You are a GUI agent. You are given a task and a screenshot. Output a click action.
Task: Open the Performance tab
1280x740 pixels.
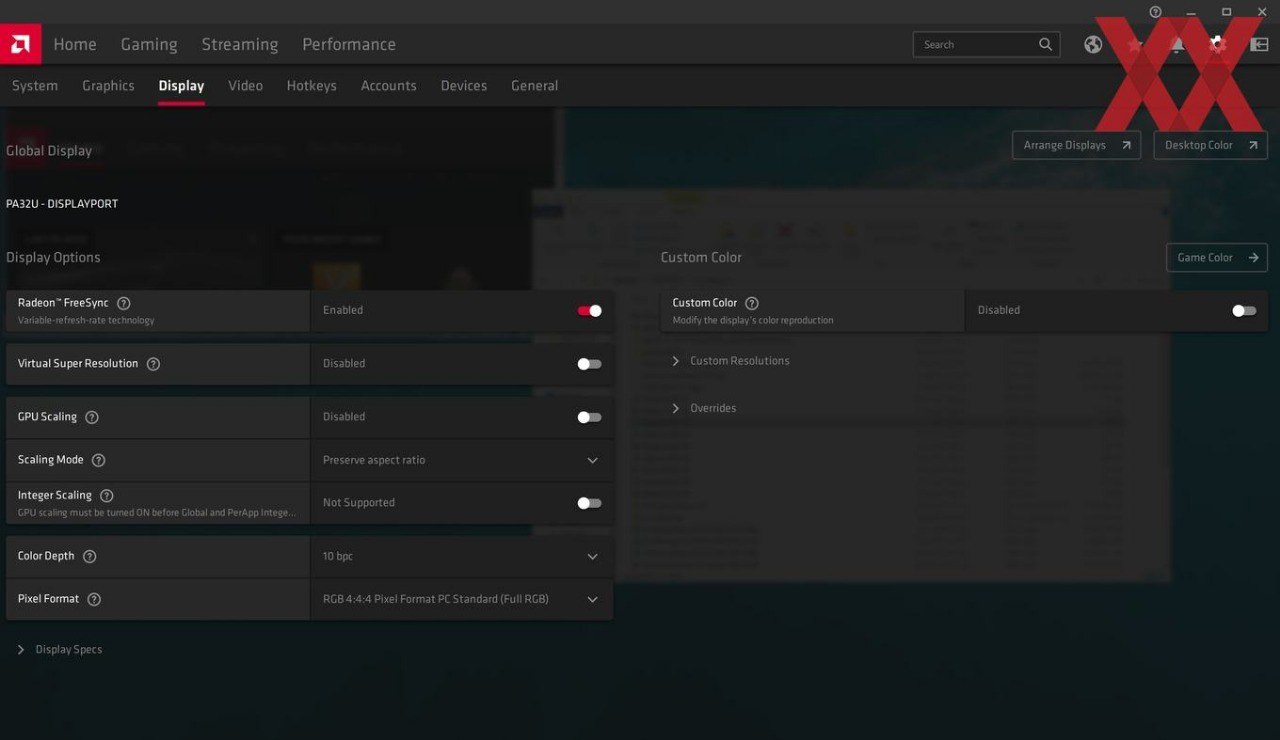coord(349,44)
